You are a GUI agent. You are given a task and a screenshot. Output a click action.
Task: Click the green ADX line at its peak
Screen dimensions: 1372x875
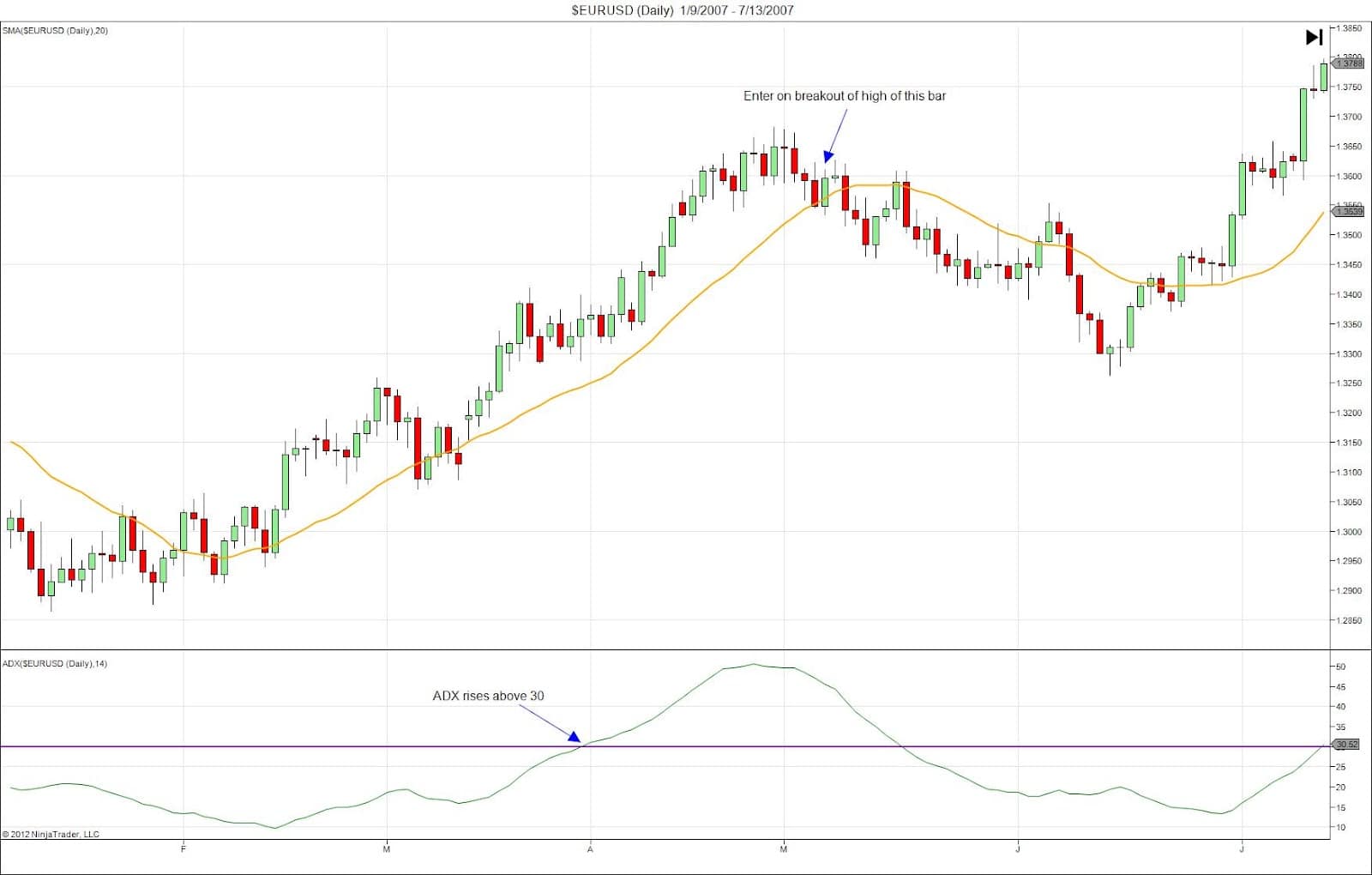pyautogui.click(x=755, y=665)
